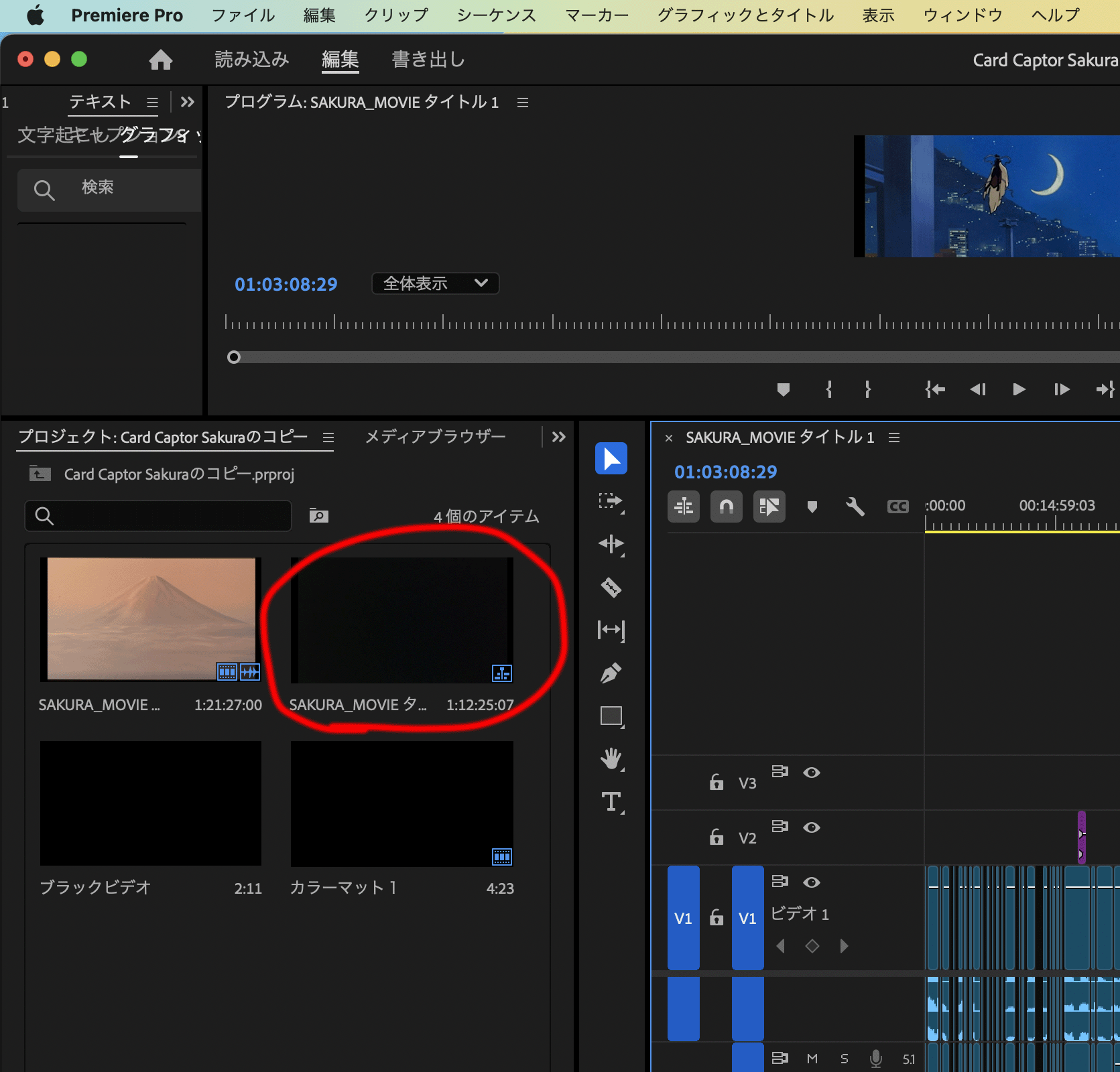This screenshot has width=1120, height=1072.
Task: Select the Type tool
Action: click(611, 802)
